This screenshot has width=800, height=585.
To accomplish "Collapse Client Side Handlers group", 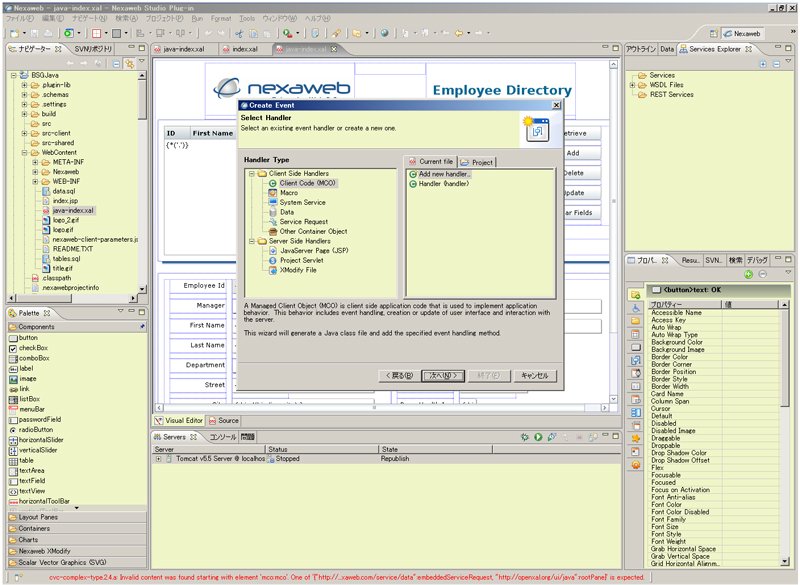I will pos(252,173).
